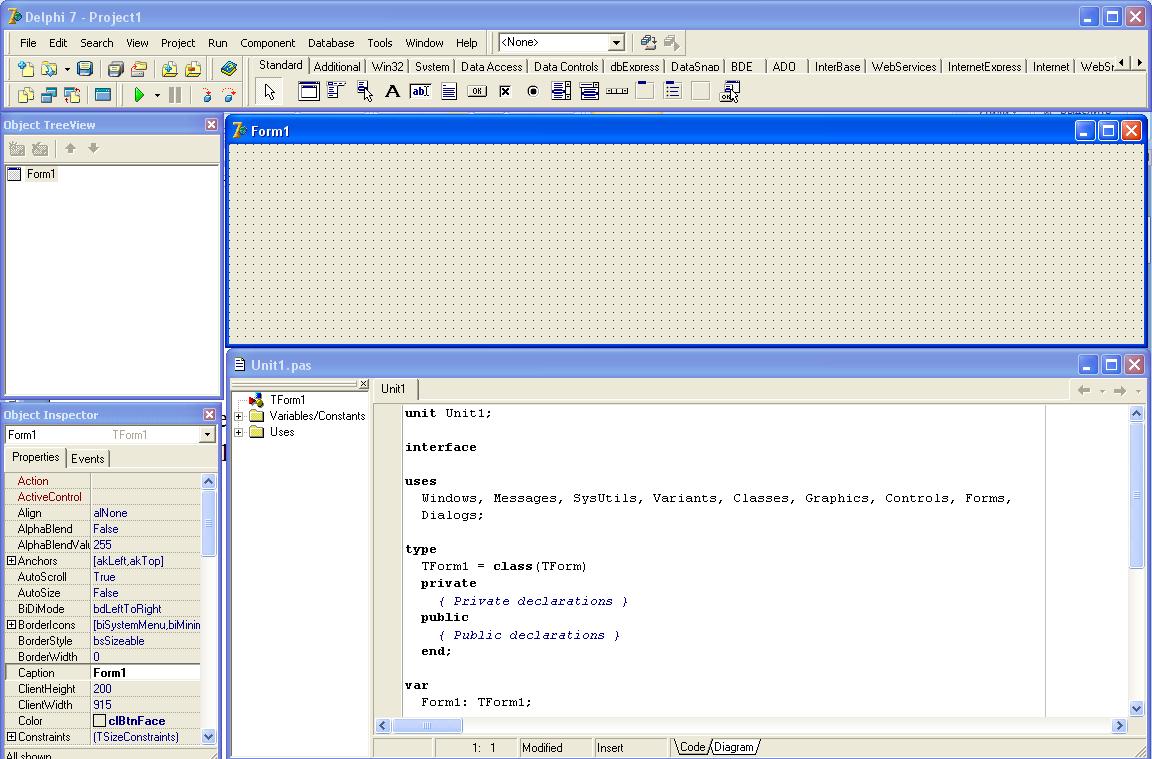
Task: Open the <None> desktop layout dropdown
Action: click(x=616, y=43)
